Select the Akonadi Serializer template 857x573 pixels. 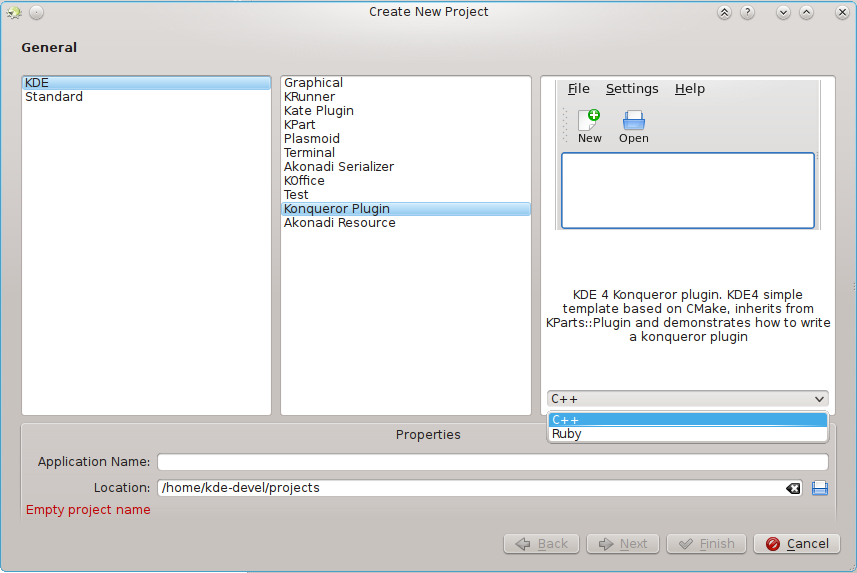click(x=406, y=167)
